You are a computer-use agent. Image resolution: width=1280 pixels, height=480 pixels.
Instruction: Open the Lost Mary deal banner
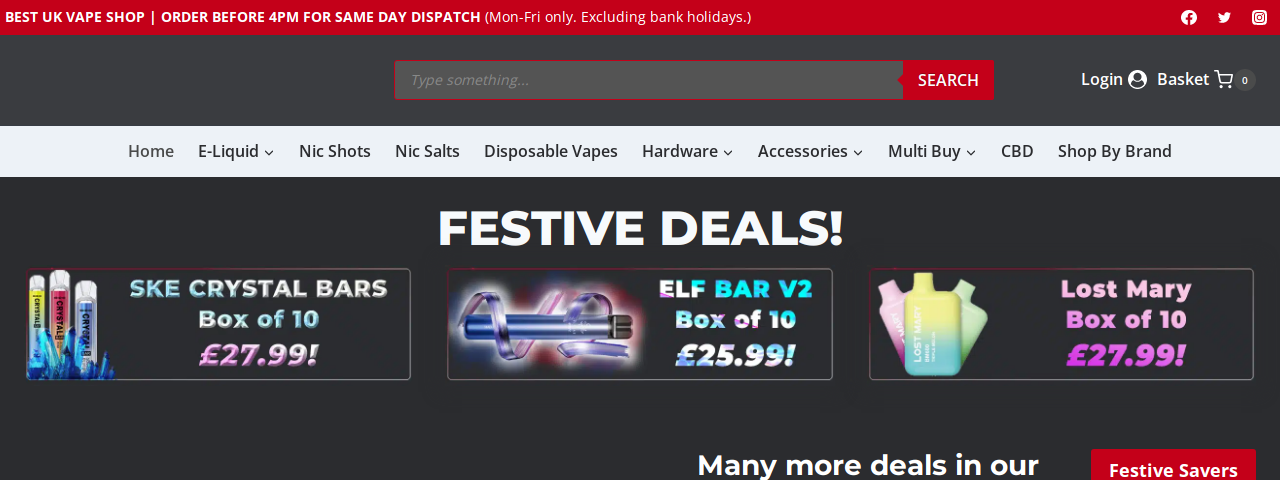click(x=1061, y=324)
